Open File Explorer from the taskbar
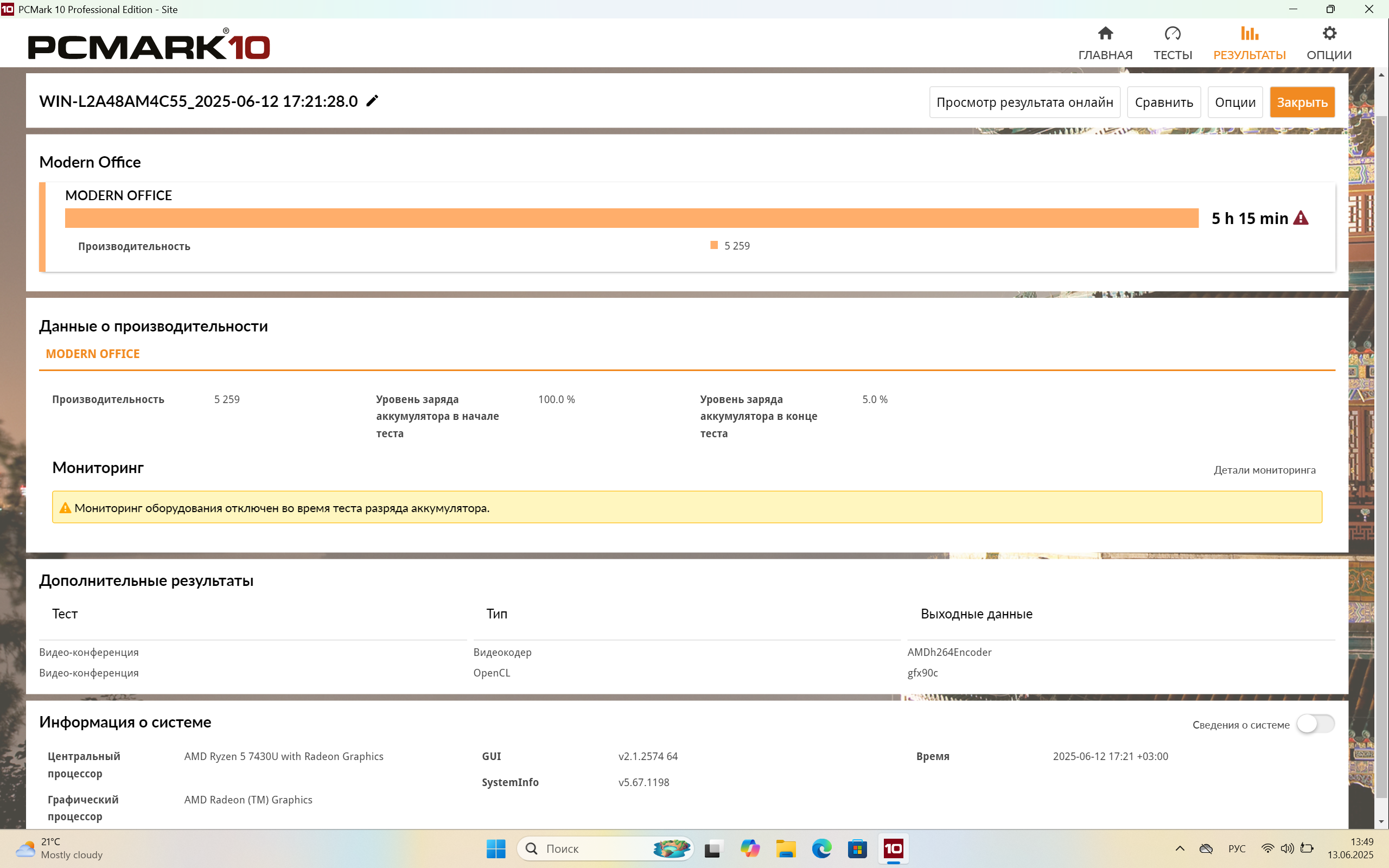This screenshot has height=868, width=1389. [786, 848]
